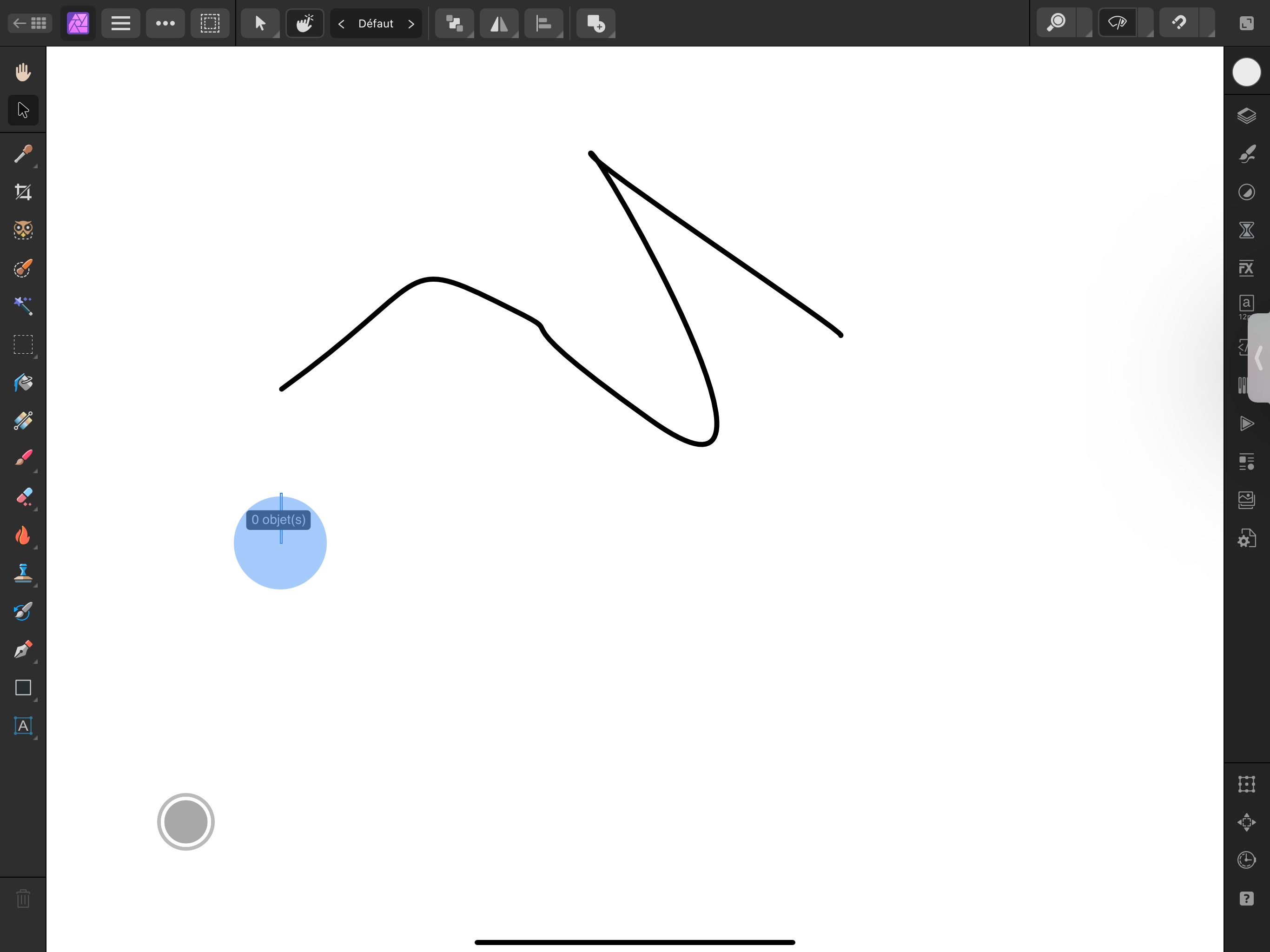Click the grey circular touch modifier button
The width and height of the screenshot is (1270, 952).
tap(185, 822)
